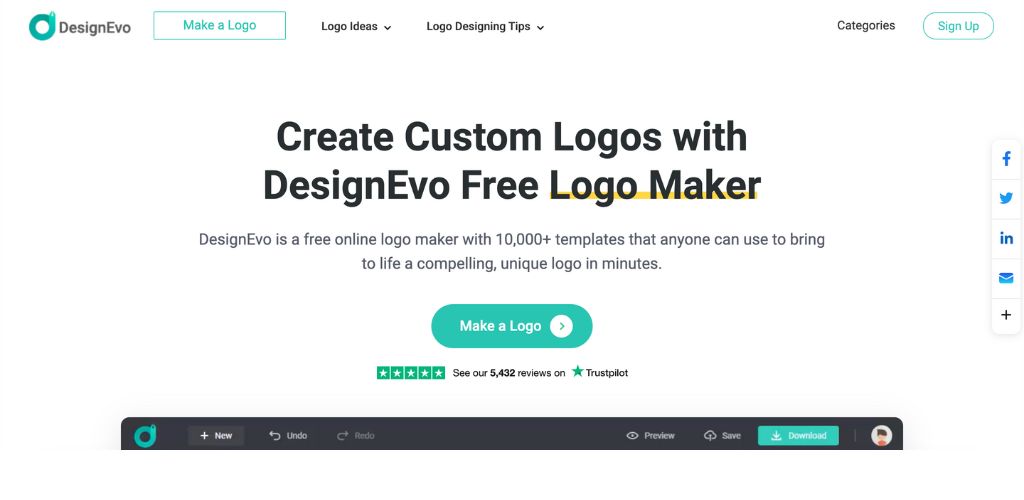Share page via Twitter icon

(x=1006, y=198)
